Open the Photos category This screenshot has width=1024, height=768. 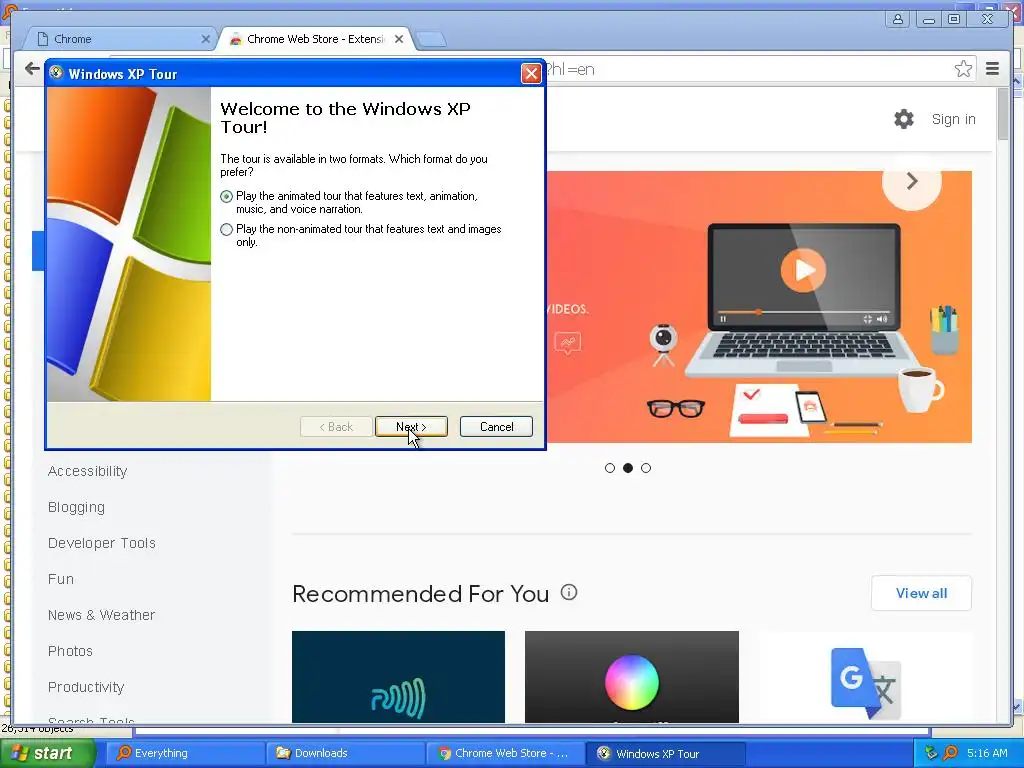[x=71, y=651]
